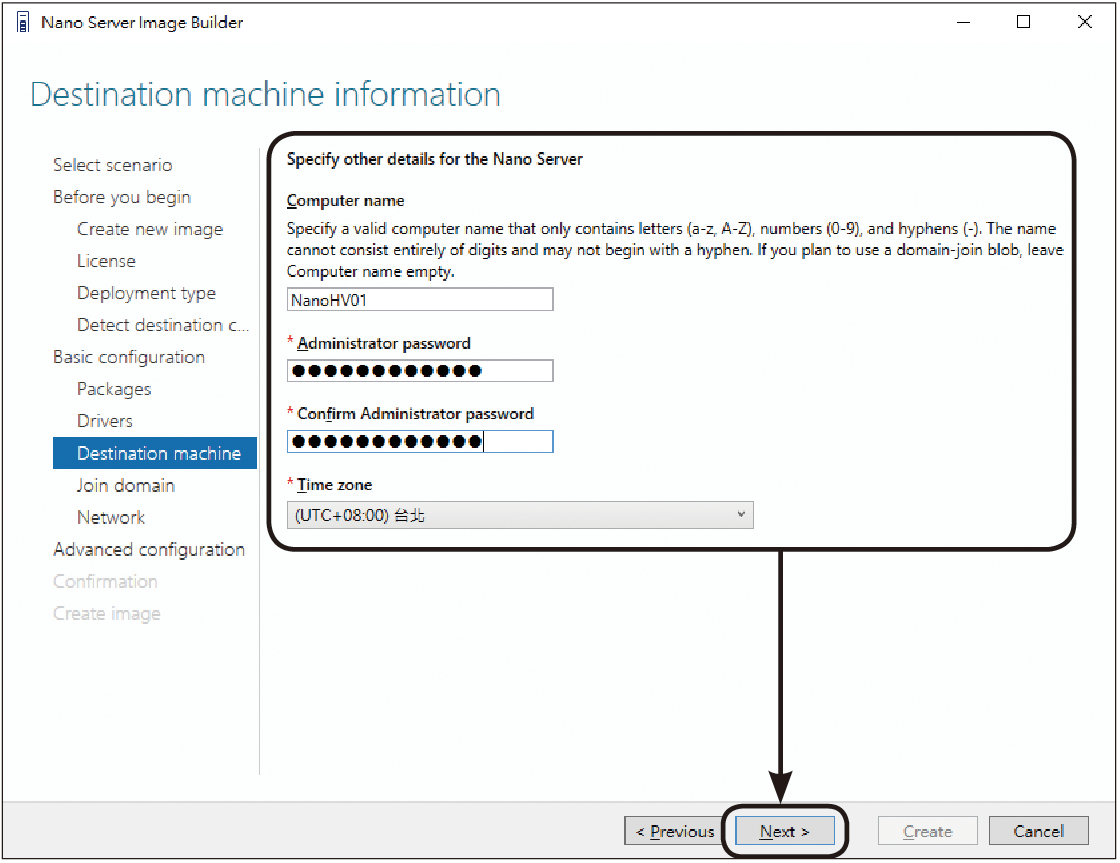Viewport: 1120px width, 863px height.
Task: Open the Detect destination step
Action: (x=163, y=325)
